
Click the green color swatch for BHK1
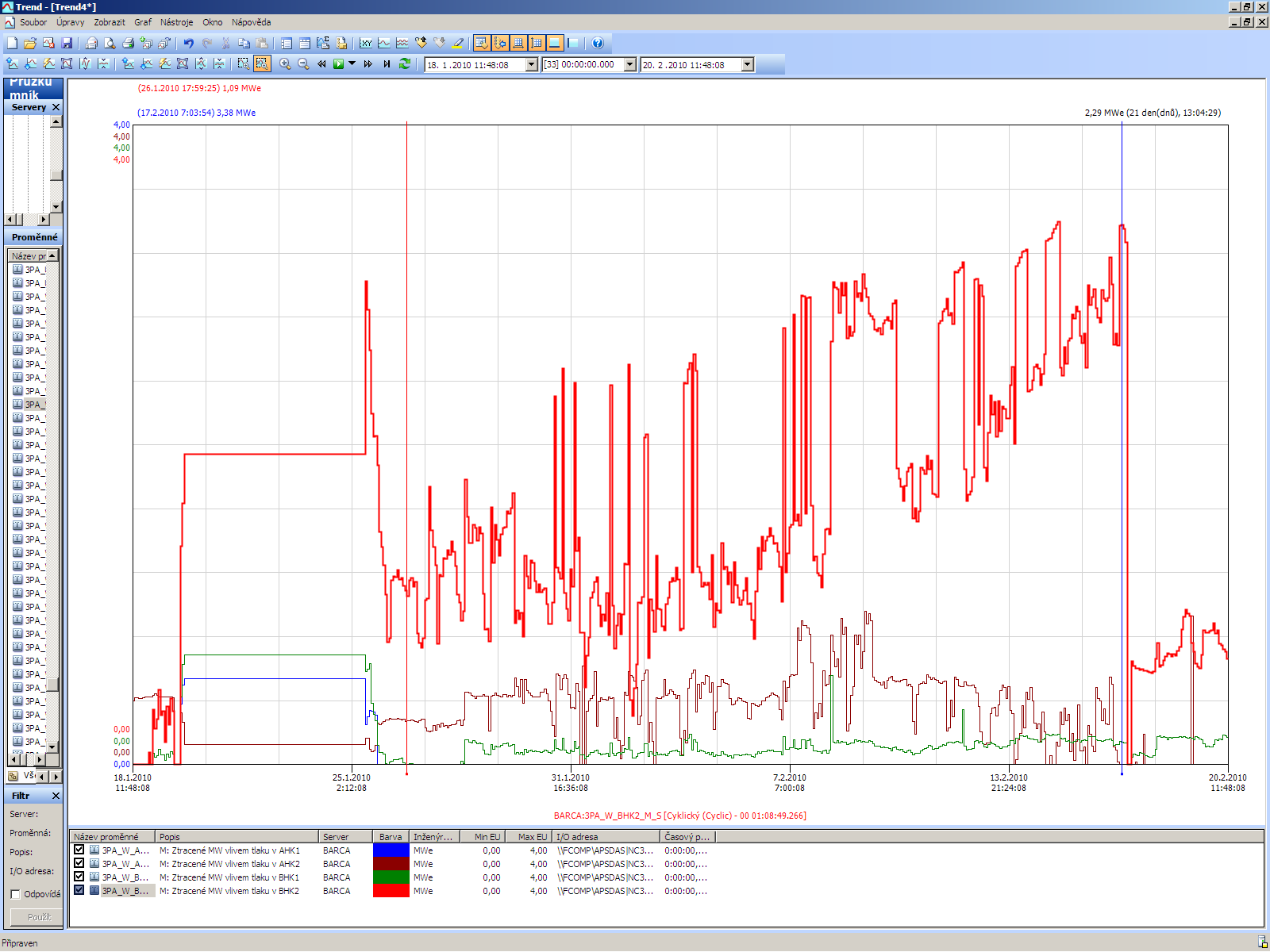tap(391, 877)
